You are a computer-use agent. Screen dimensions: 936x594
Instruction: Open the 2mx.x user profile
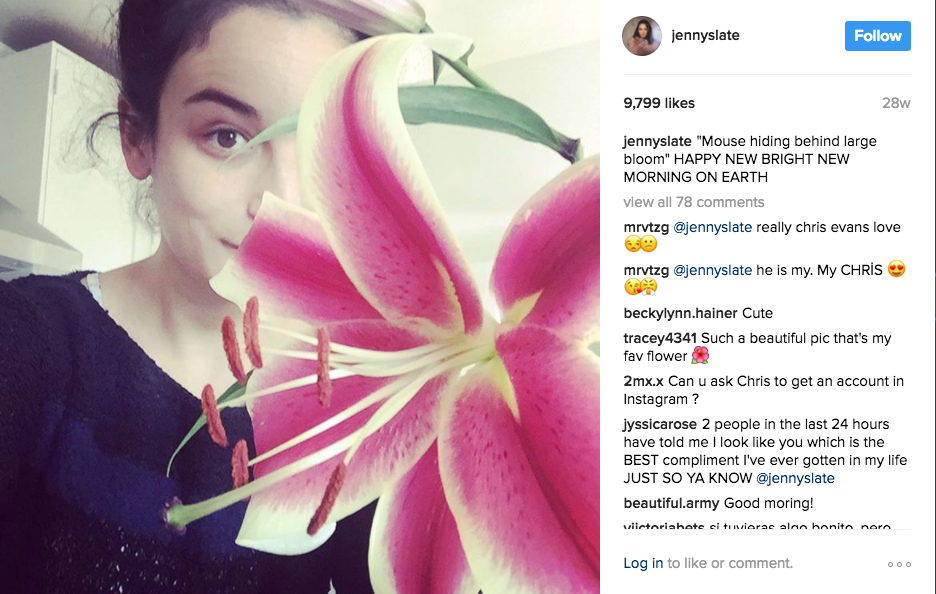[644, 381]
